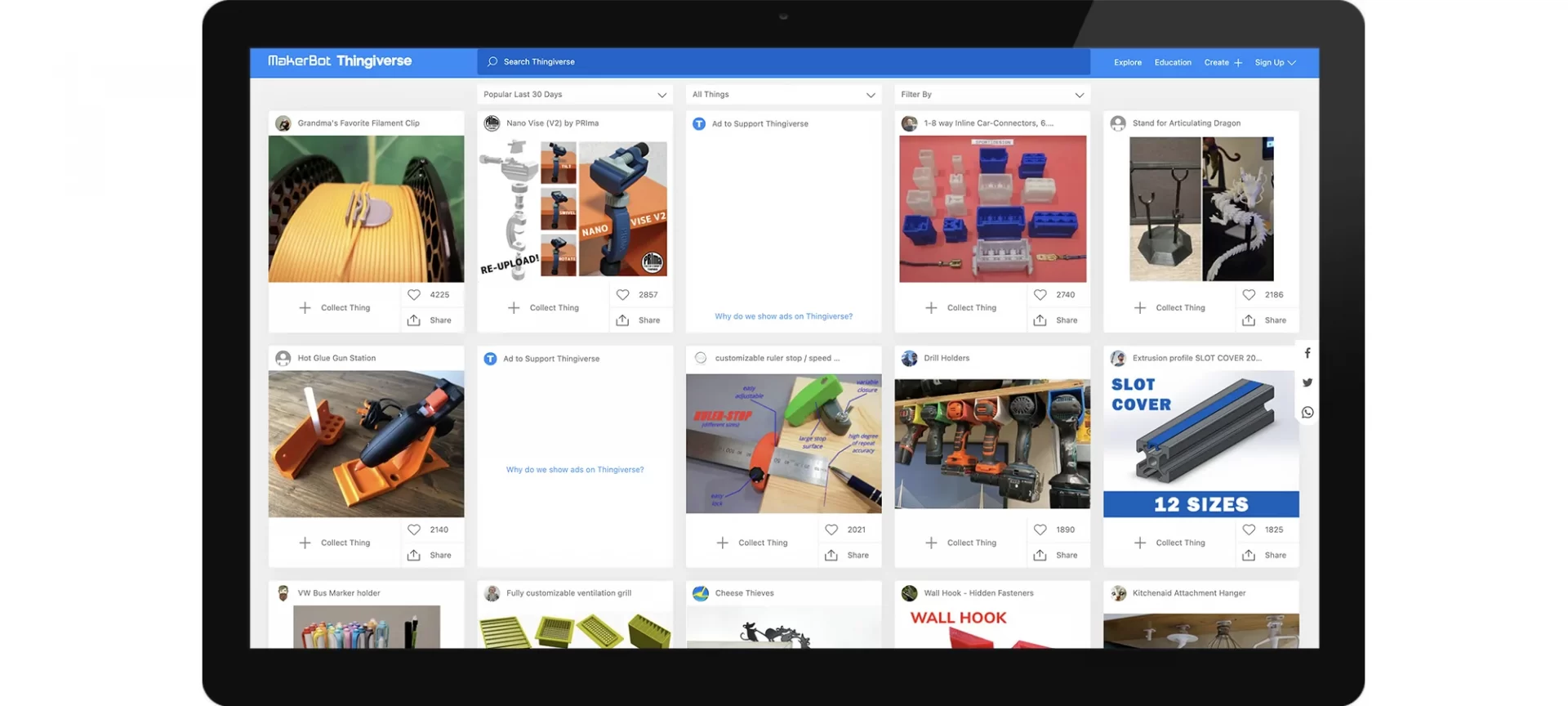This screenshot has width=1568, height=706.
Task: Like the Hot Glue Gun Station heart
Action: [x=414, y=530]
